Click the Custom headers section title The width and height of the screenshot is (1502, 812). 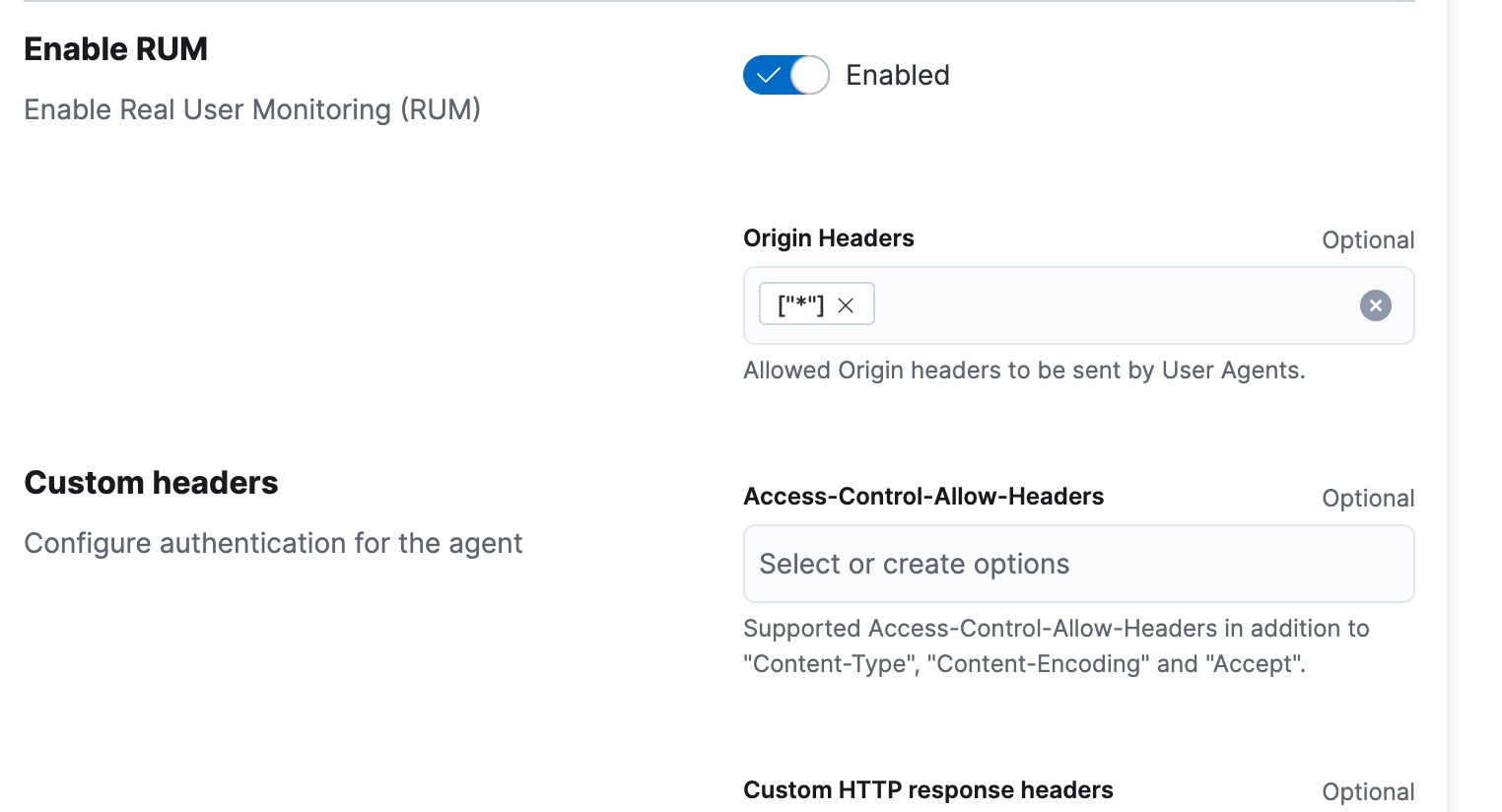pos(151,483)
